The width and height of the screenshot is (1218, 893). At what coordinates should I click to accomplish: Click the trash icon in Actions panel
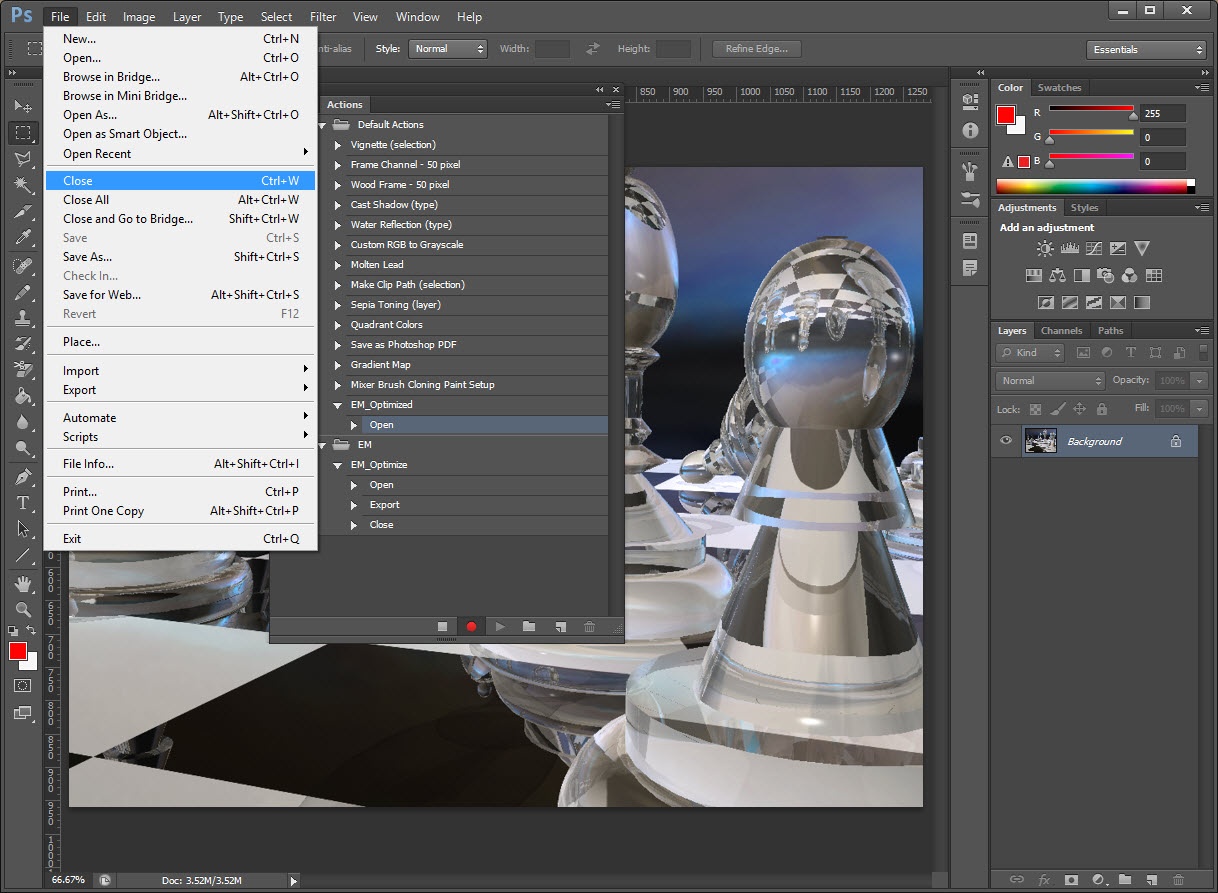click(x=589, y=627)
